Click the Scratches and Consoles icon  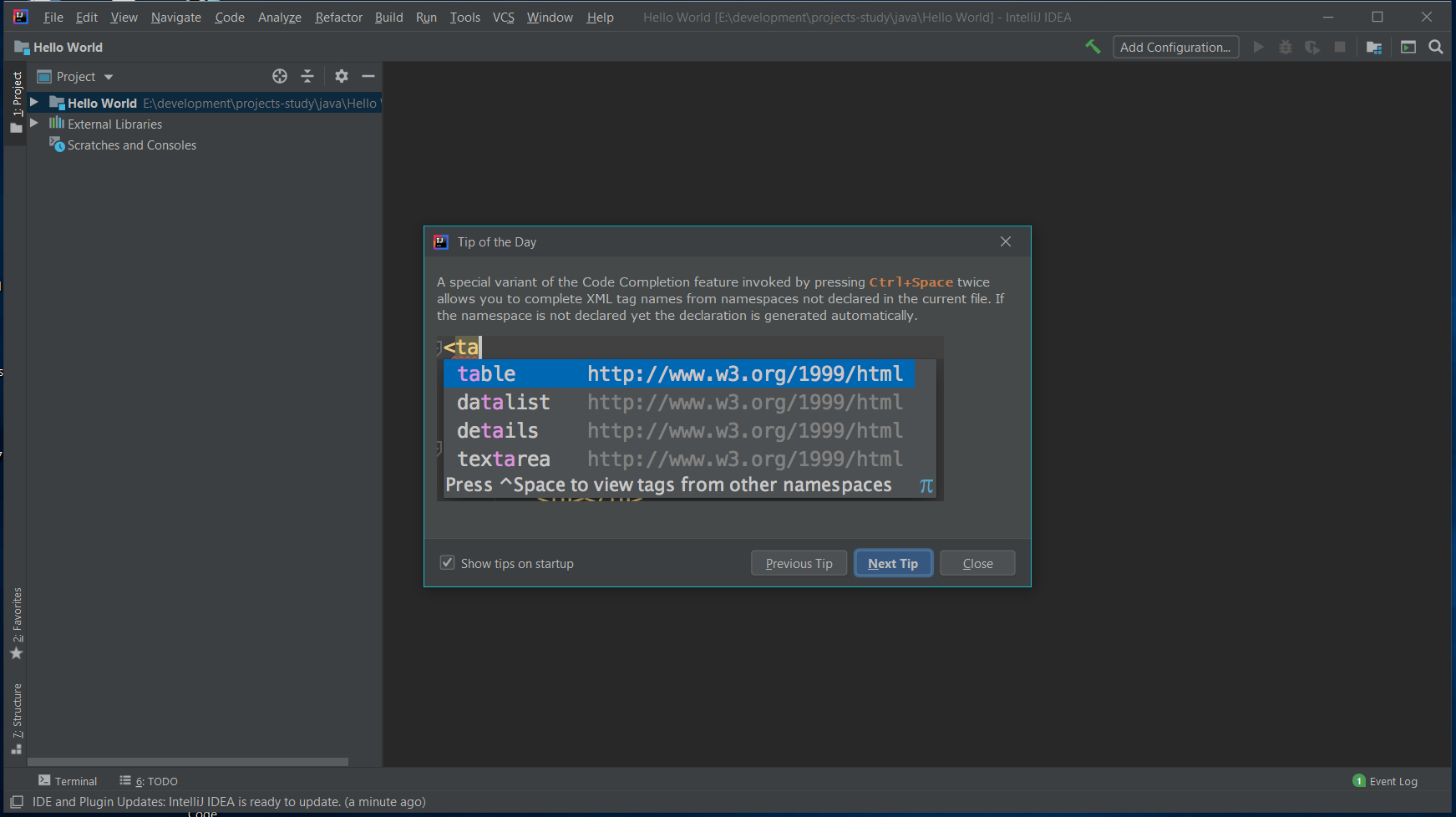(57, 145)
